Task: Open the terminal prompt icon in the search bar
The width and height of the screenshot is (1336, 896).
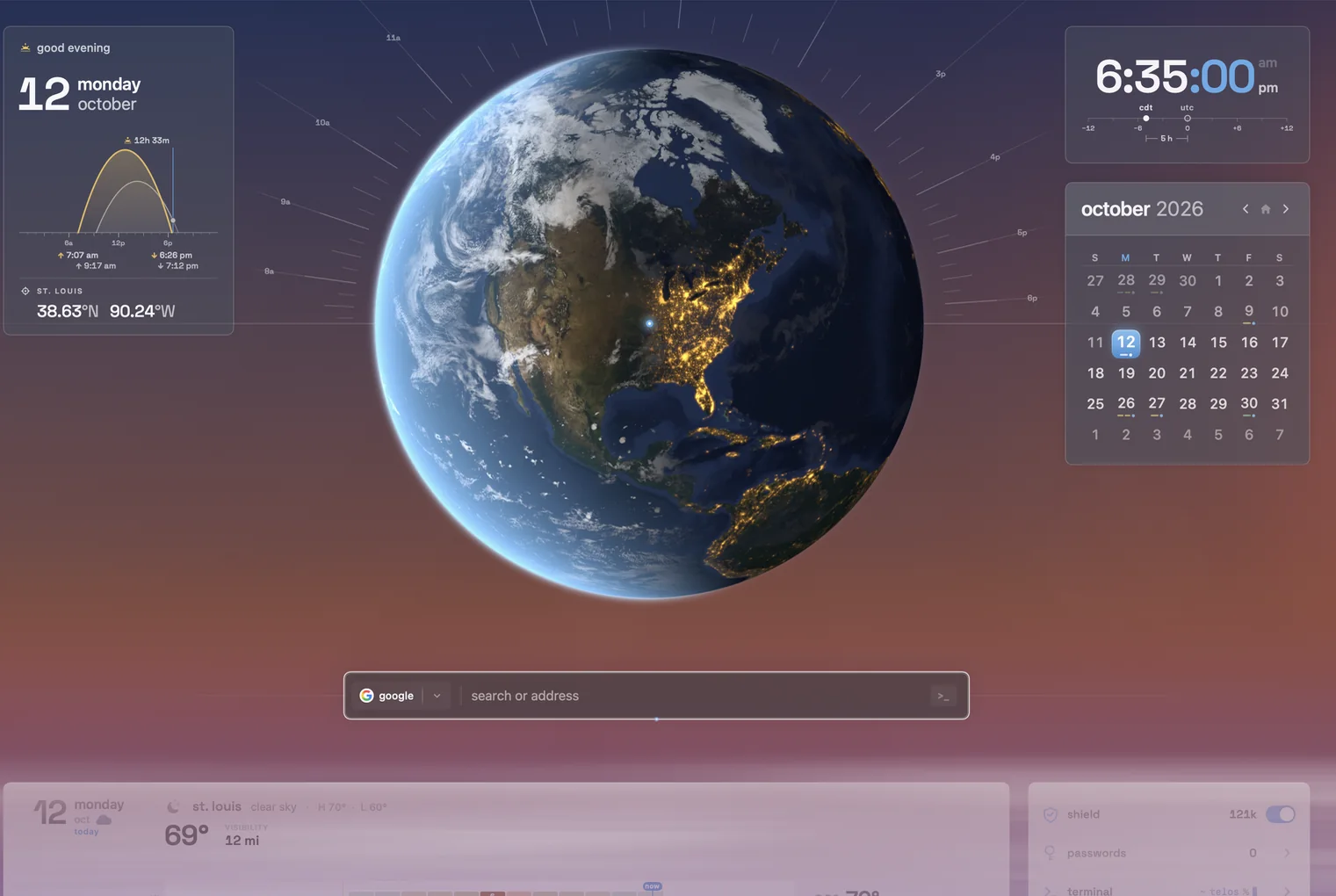Action: (943, 696)
